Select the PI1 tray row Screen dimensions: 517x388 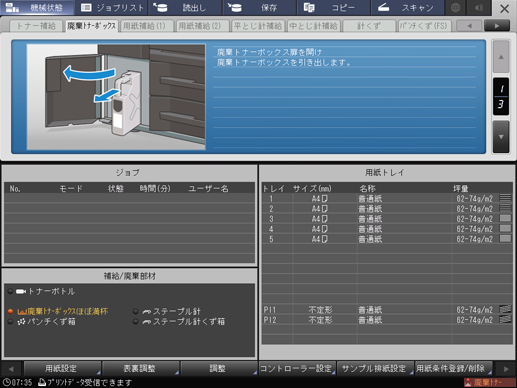(387, 310)
